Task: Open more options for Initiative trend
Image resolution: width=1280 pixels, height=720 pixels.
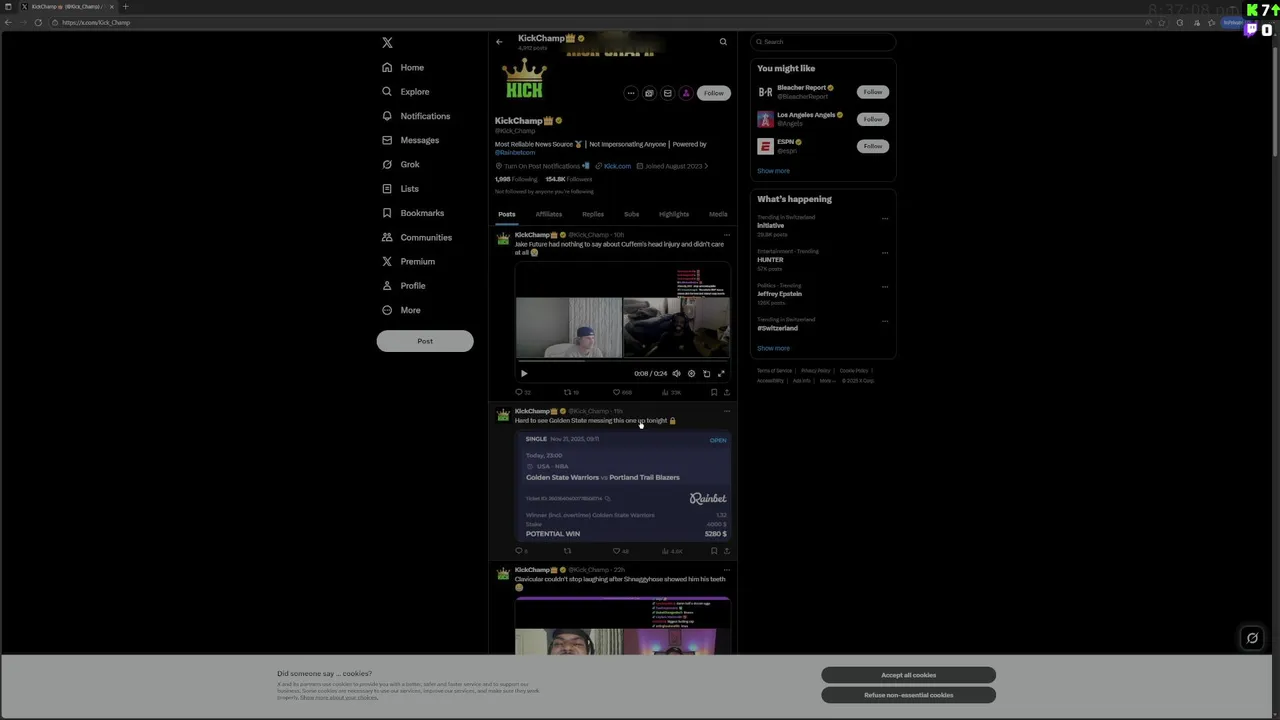Action: [x=885, y=219]
